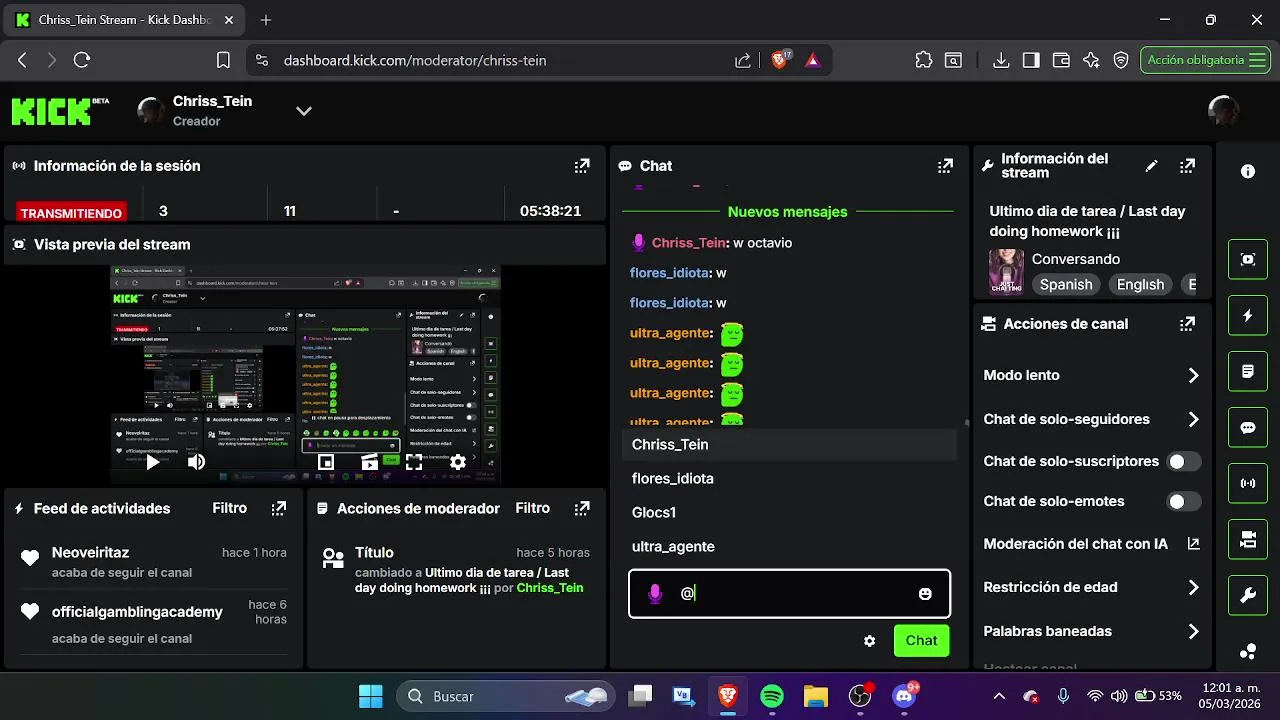Click the chat bubble icon in right sidebar
The width and height of the screenshot is (1280, 720).
pyautogui.click(x=1248, y=427)
